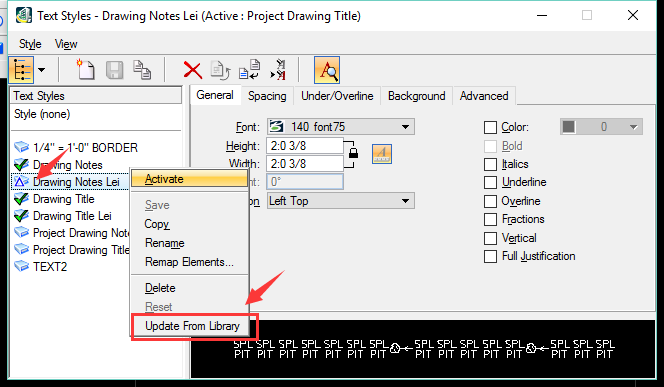Enable the Italics checkbox
This screenshot has height=387, width=664.
pyautogui.click(x=490, y=164)
